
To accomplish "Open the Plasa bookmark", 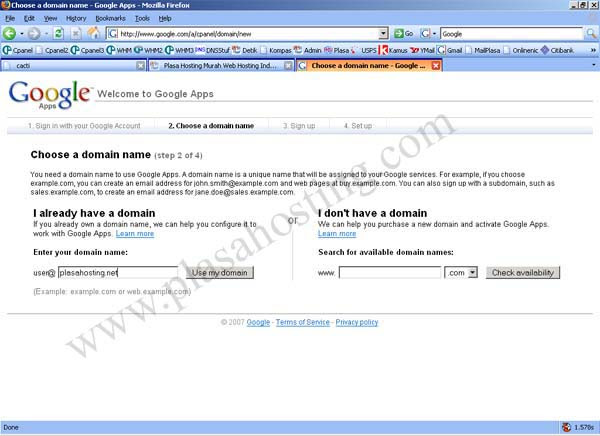I will [x=337, y=50].
